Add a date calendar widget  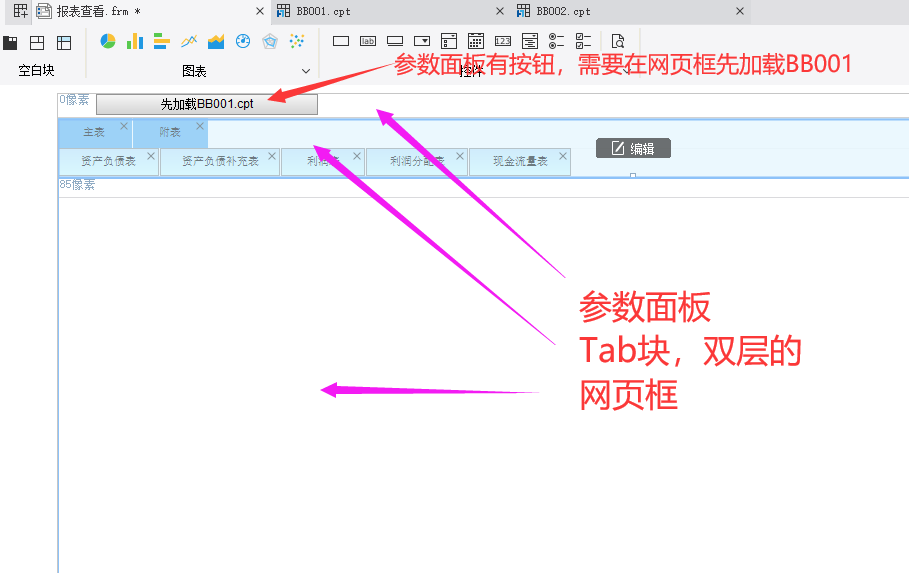tap(476, 41)
